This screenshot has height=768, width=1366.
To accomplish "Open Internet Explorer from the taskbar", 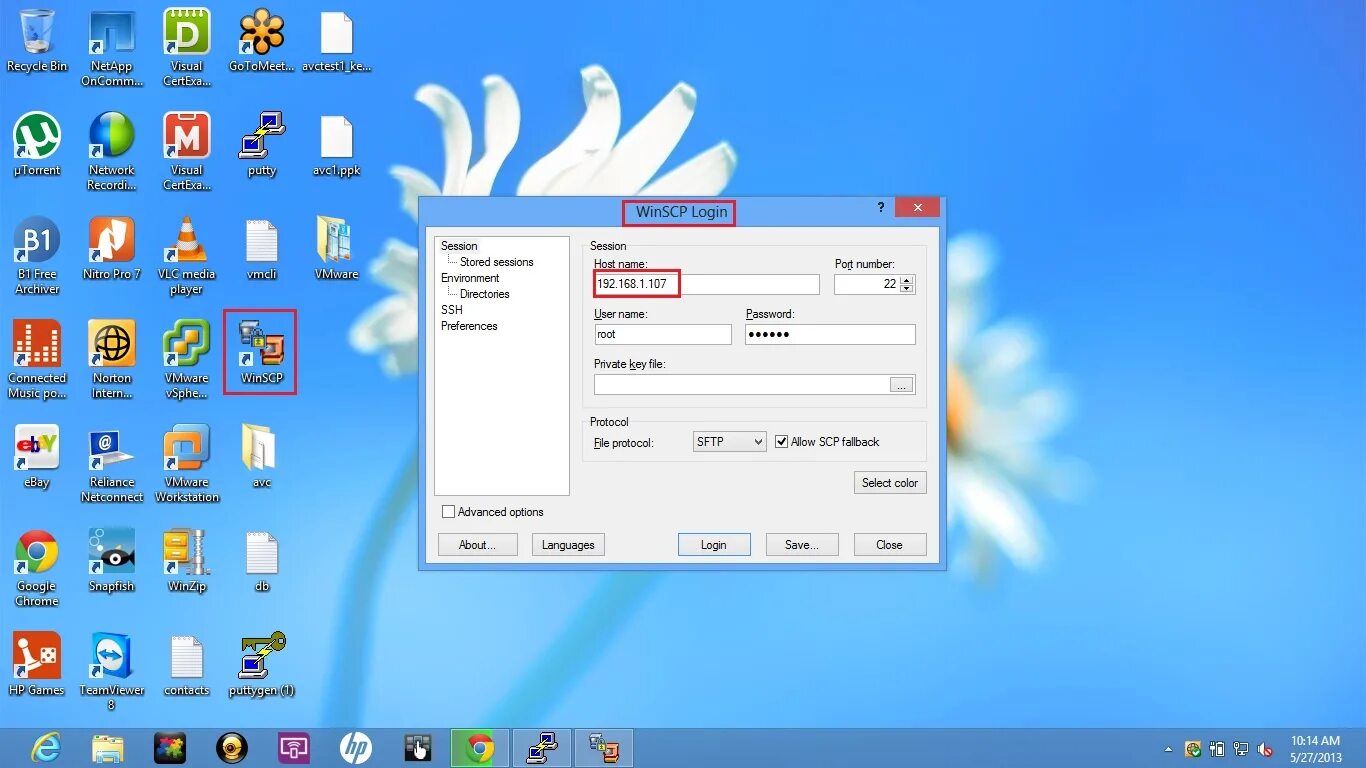I will pos(46,748).
